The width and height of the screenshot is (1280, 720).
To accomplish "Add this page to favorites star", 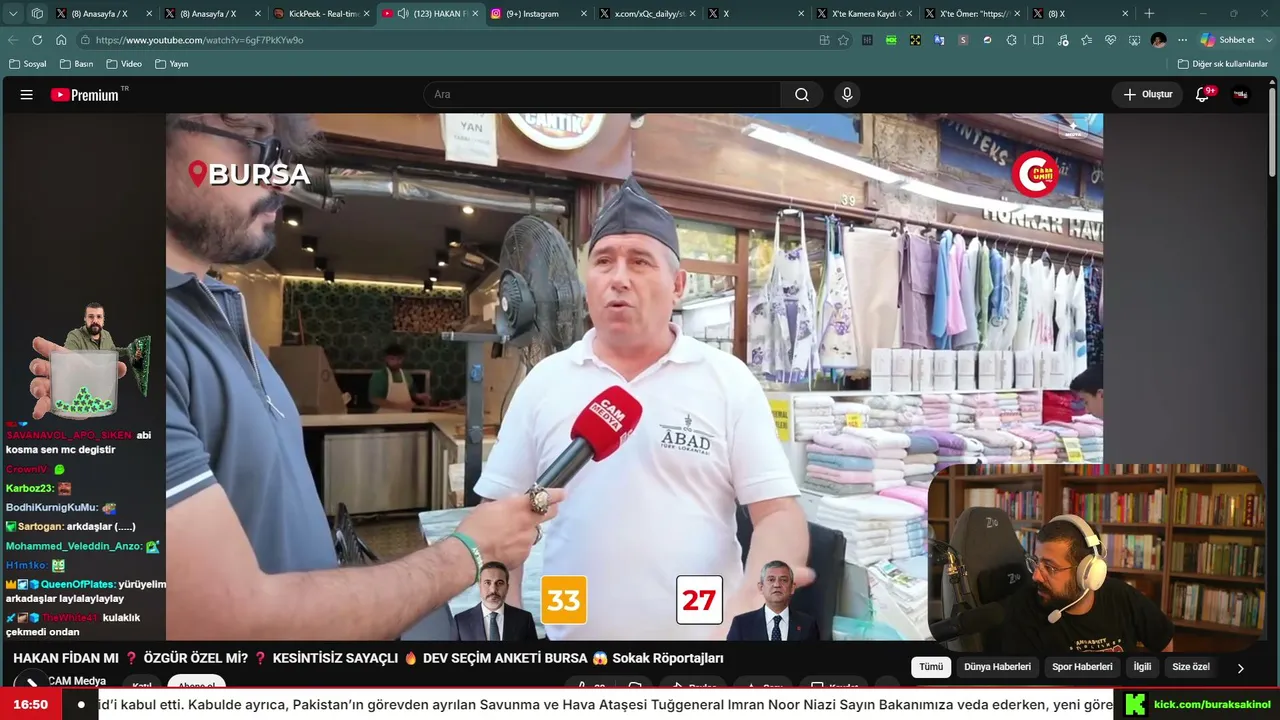I will [843, 40].
